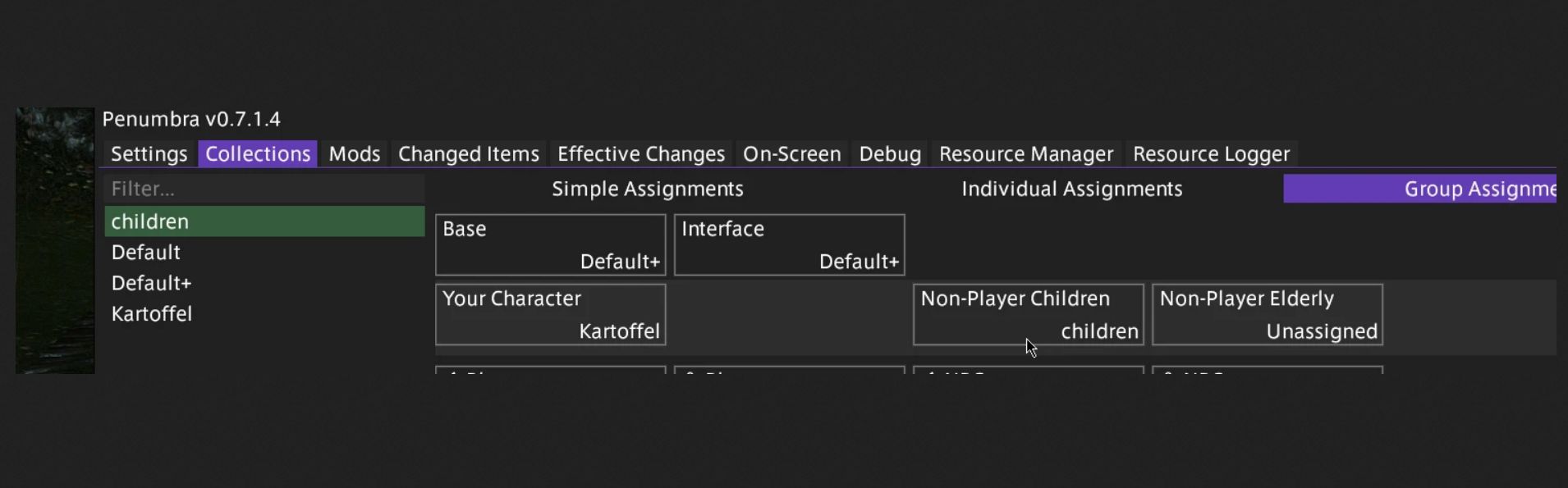Open the Debug tab
Screen dimensions: 1568x488
point(890,154)
